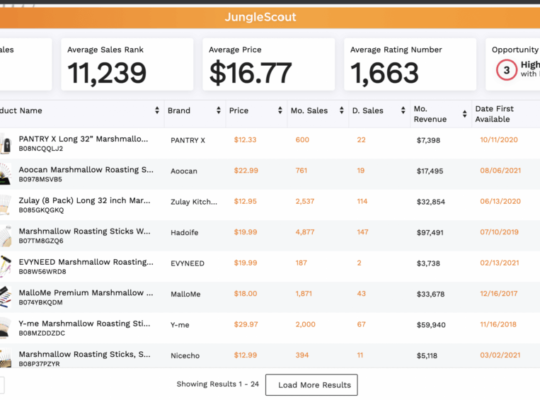Screen dimensions: 540x400
Task: Select ASIN B08MZDDZDC text
Action: 42,333
